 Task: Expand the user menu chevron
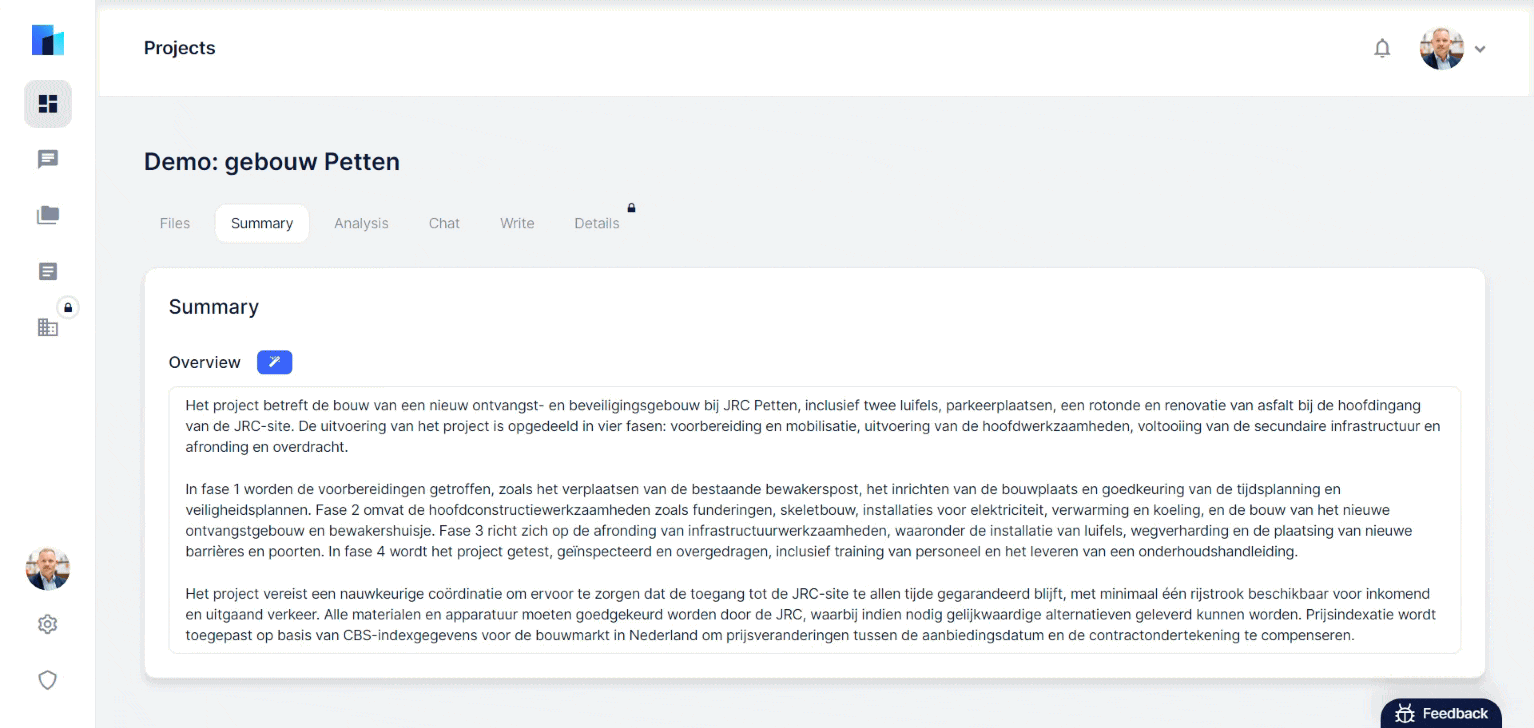(1480, 49)
